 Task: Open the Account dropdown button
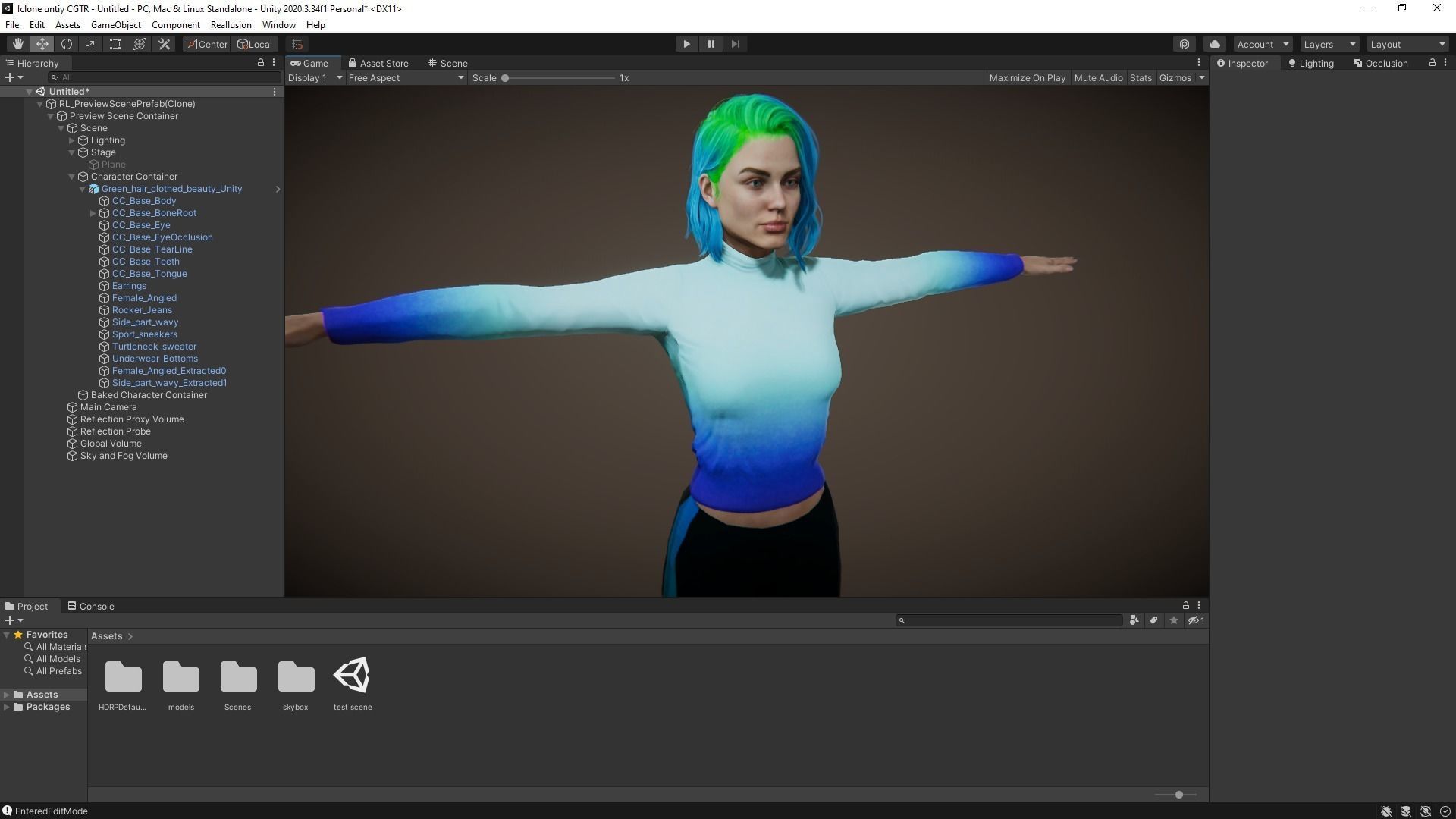click(x=1262, y=44)
